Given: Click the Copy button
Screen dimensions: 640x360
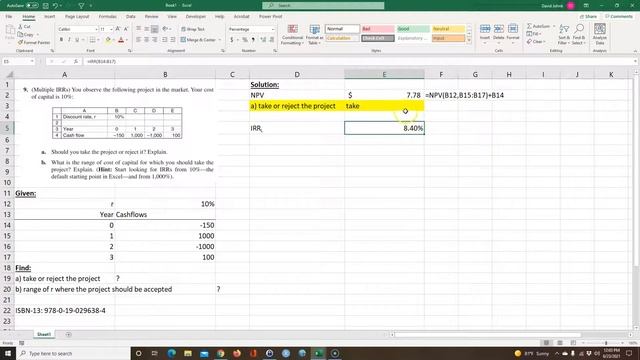Looking at the screenshot, I should [26, 35].
